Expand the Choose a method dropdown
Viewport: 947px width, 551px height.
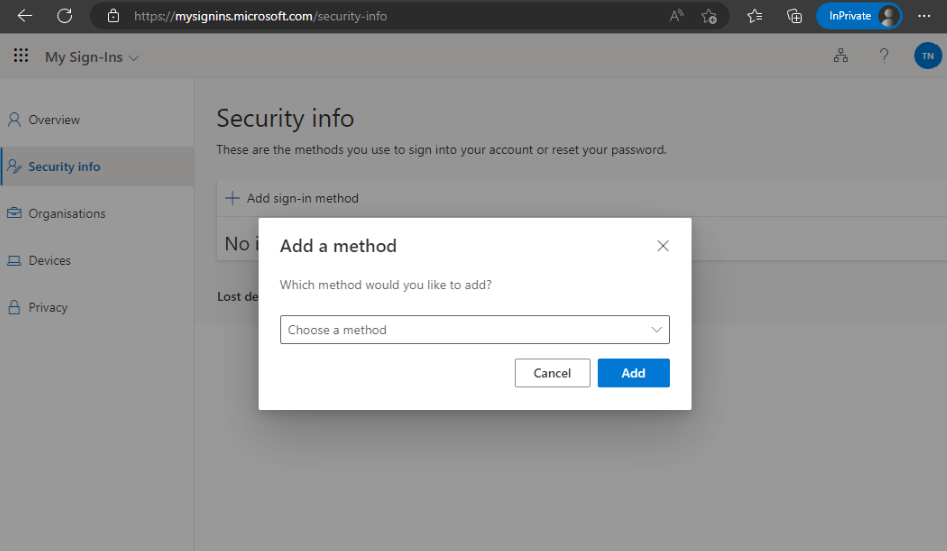(x=475, y=330)
